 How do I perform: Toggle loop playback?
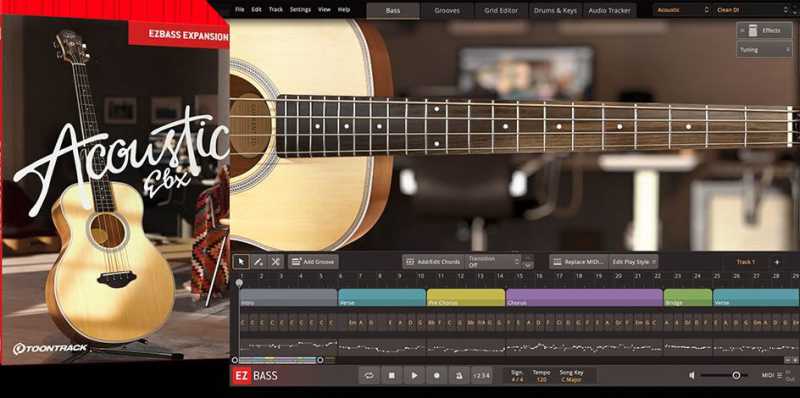point(369,376)
